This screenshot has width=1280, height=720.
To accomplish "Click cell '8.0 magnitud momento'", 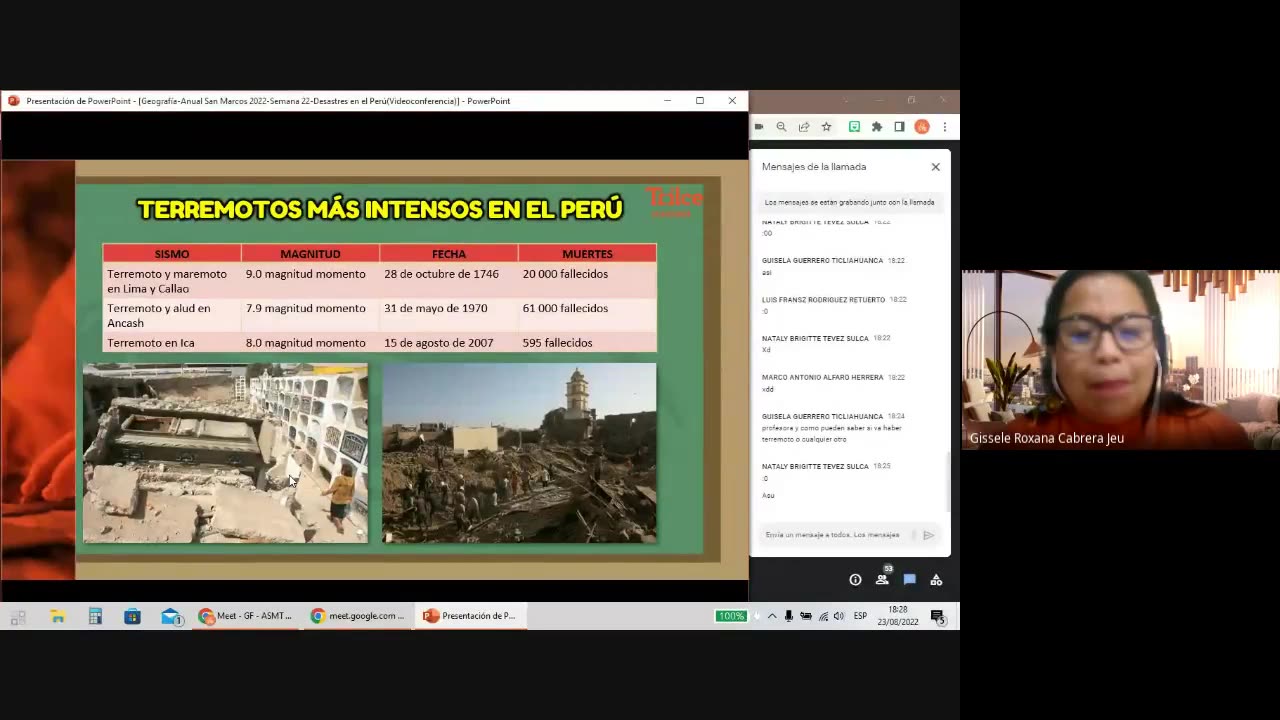I will (x=310, y=342).
